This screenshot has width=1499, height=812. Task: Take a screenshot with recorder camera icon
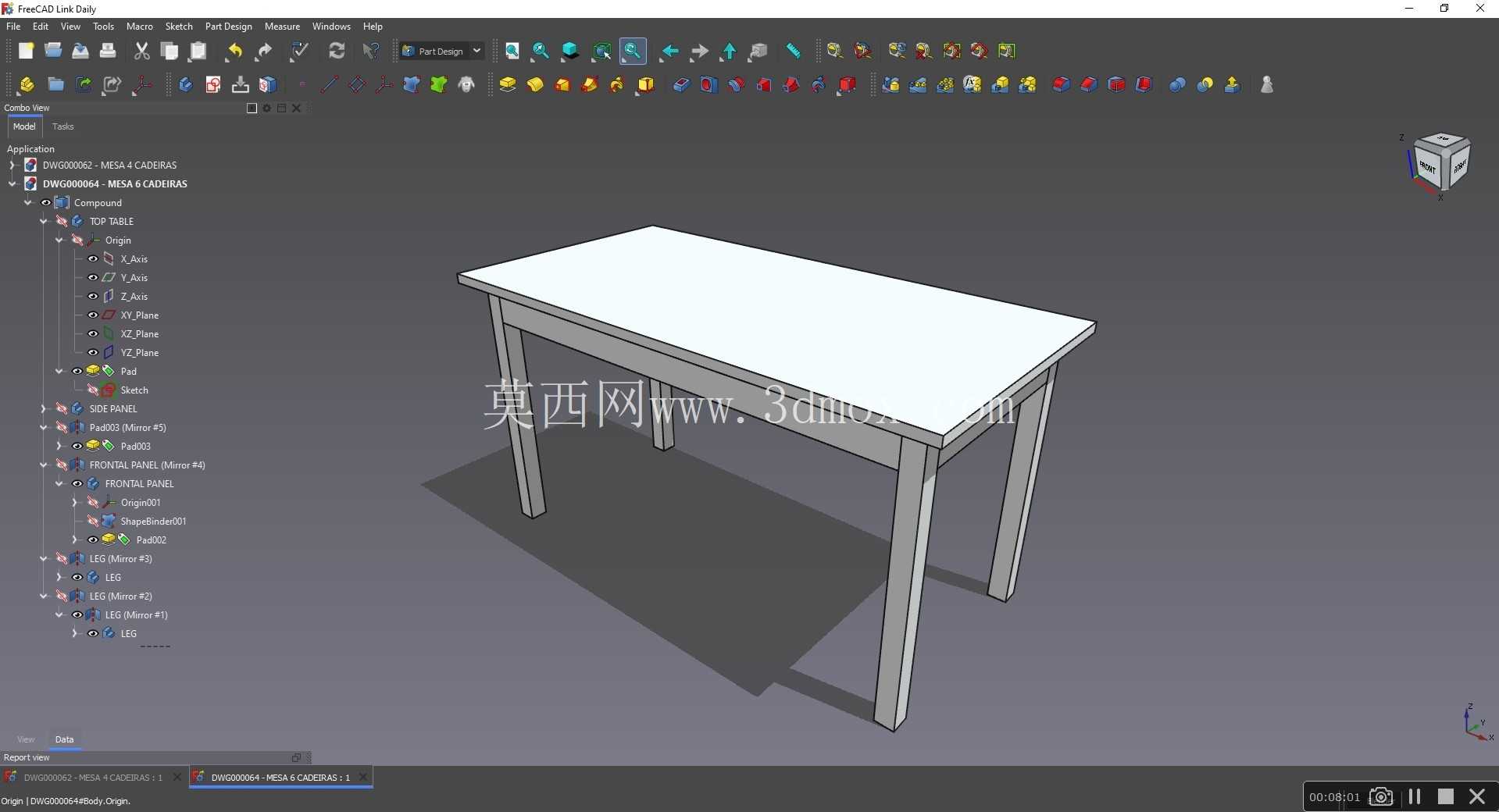[x=1381, y=796]
